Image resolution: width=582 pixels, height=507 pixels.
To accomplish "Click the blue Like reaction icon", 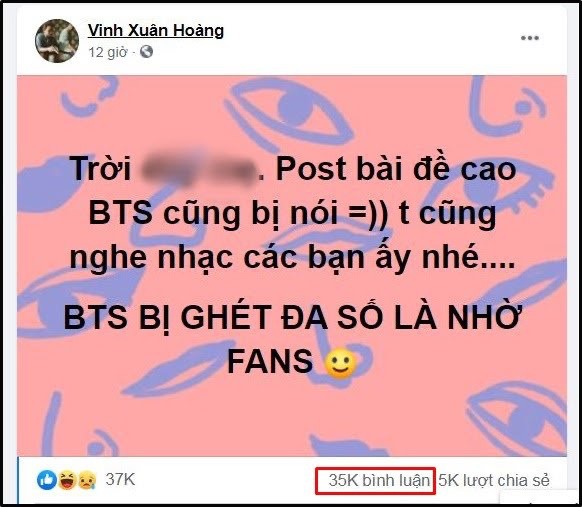I will click(x=47, y=480).
